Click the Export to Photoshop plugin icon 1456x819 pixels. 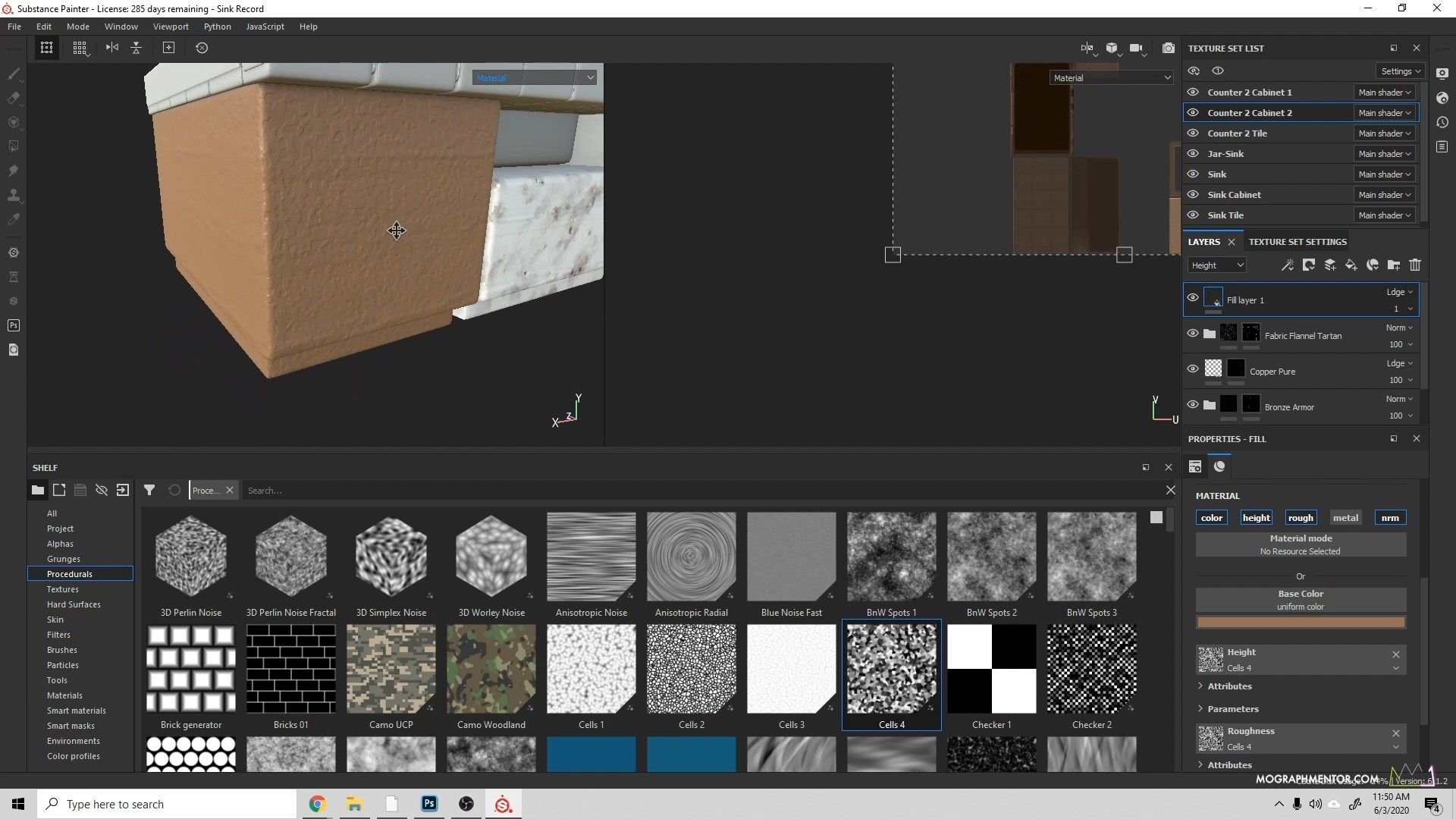click(13, 325)
